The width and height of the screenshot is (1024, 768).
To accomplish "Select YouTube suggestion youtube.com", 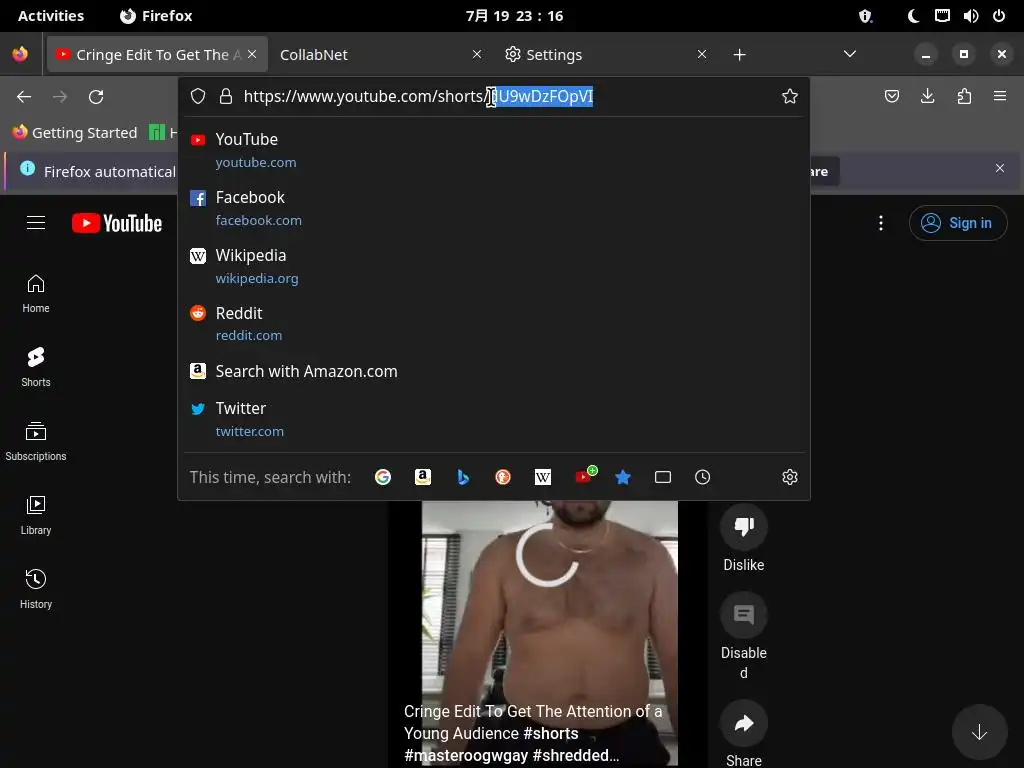I will [494, 150].
